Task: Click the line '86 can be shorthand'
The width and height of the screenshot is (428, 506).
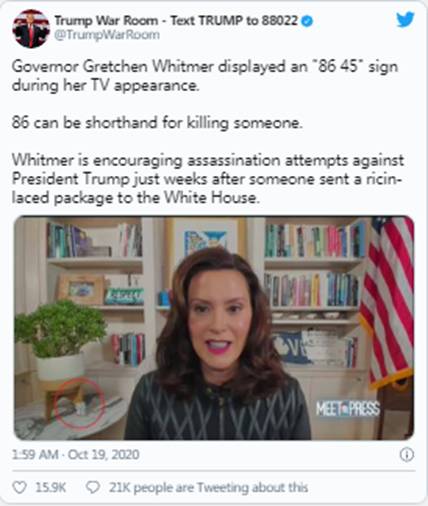Action: [x=157, y=123]
